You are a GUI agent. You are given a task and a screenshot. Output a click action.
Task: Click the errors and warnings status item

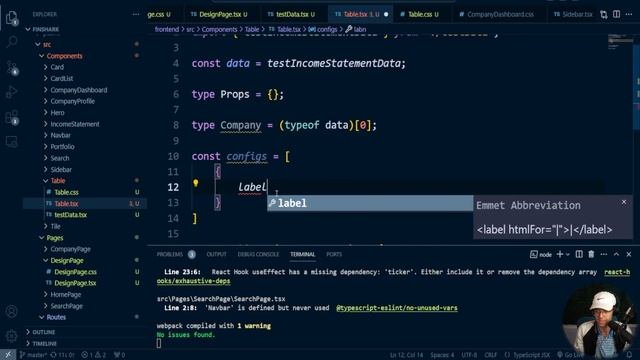coord(93,355)
